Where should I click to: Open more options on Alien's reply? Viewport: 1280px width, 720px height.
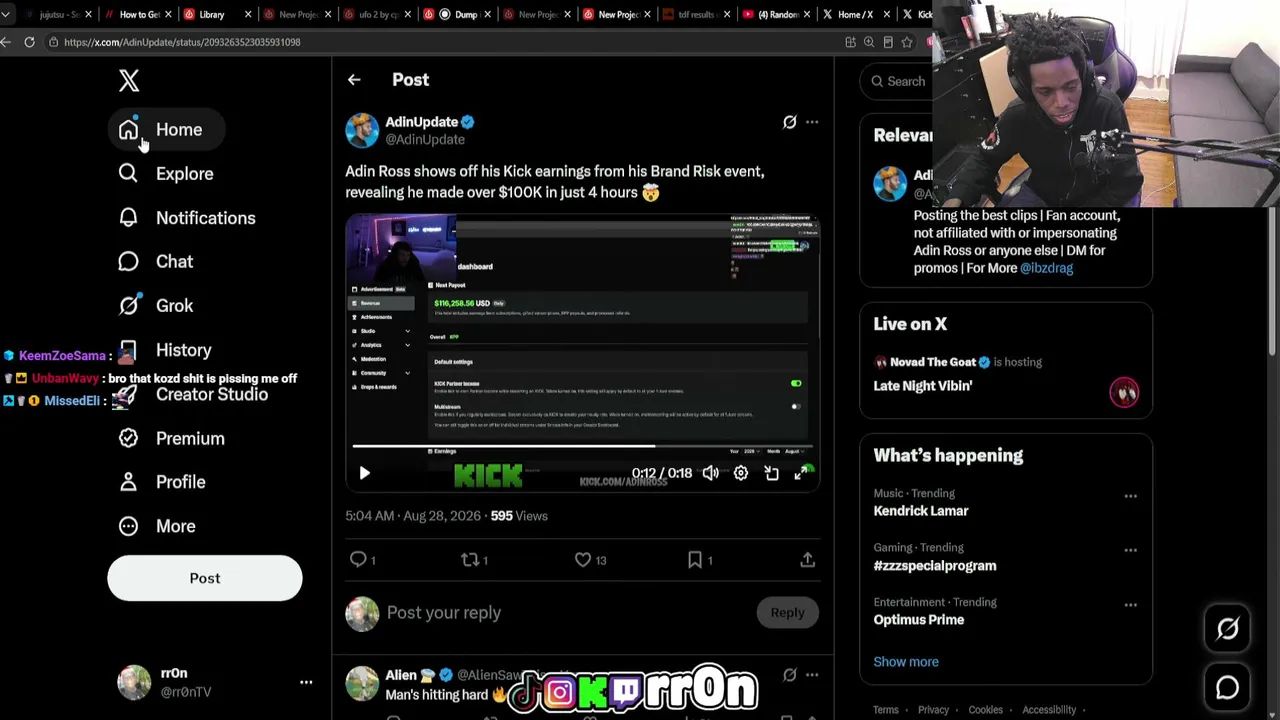pyautogui.click(x=812, y=675)
